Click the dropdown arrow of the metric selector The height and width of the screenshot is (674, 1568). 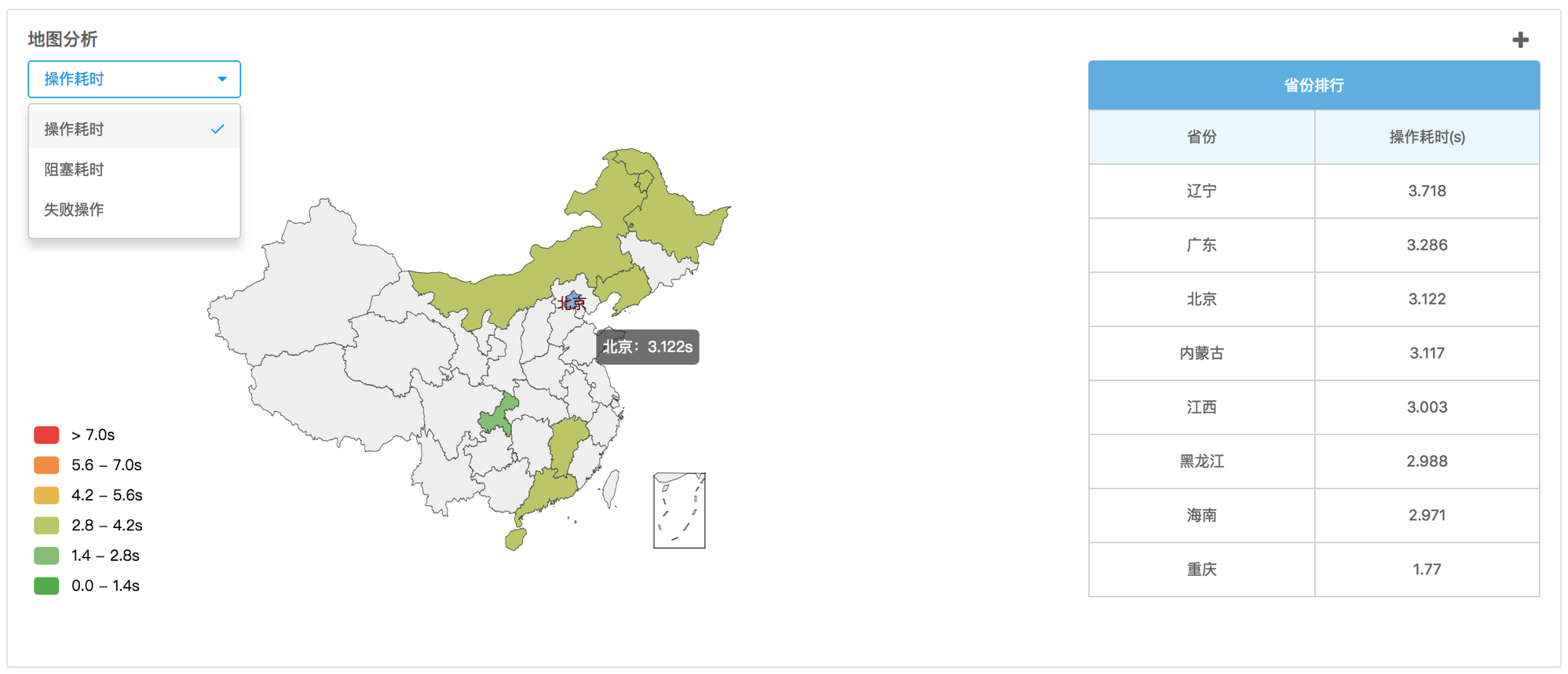[222, 79]
